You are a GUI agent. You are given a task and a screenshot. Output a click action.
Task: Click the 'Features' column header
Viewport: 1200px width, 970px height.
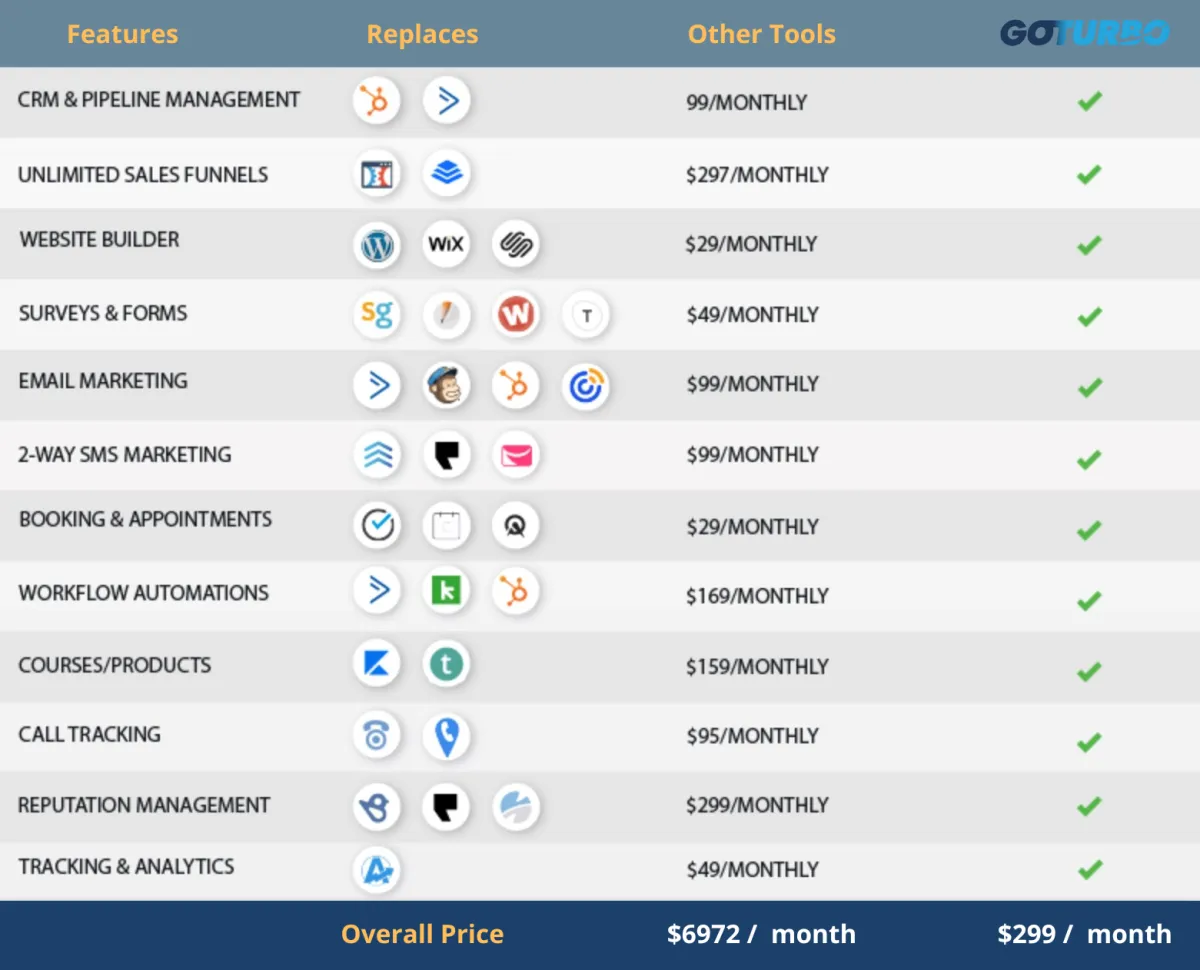click(x=122, y=34)
